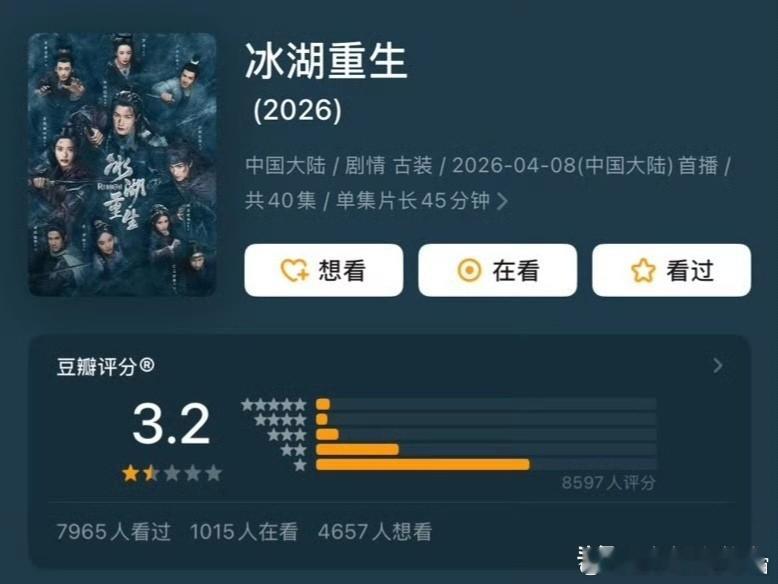Mark the show as 看过

click(x=671, y=270)
